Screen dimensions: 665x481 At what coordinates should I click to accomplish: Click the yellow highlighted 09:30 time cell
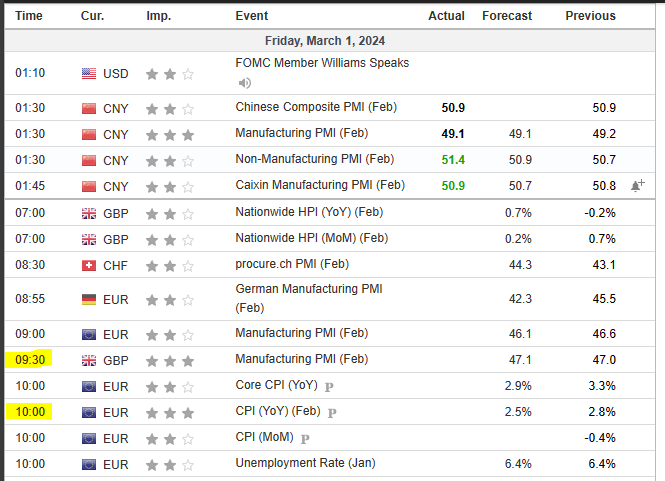click(30, 359)
